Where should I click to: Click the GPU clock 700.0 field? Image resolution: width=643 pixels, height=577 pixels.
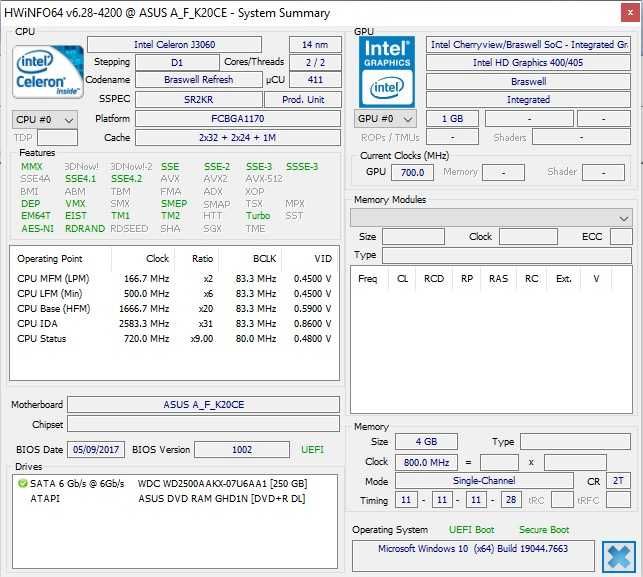click(x=412, y=172)
